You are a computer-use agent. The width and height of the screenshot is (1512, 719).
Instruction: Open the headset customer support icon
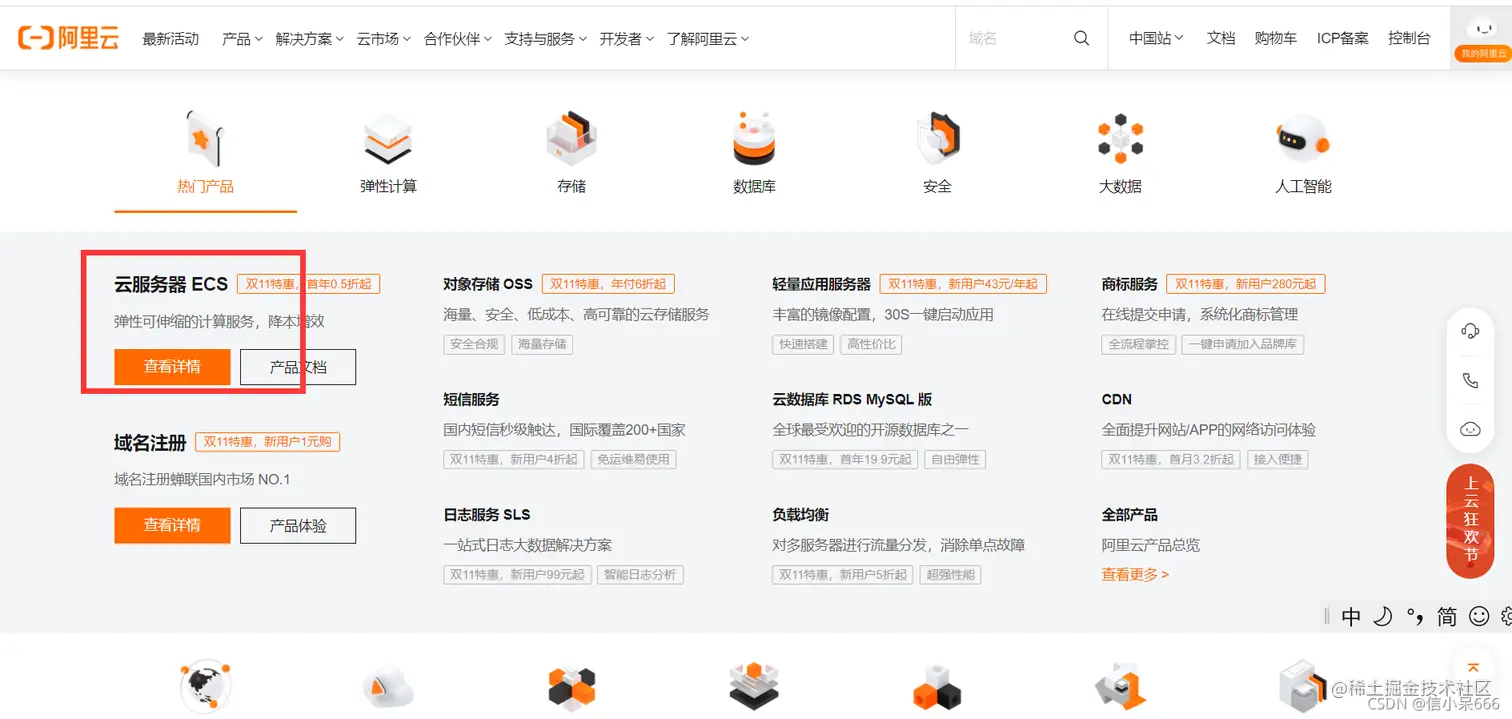coord(1469,331)
